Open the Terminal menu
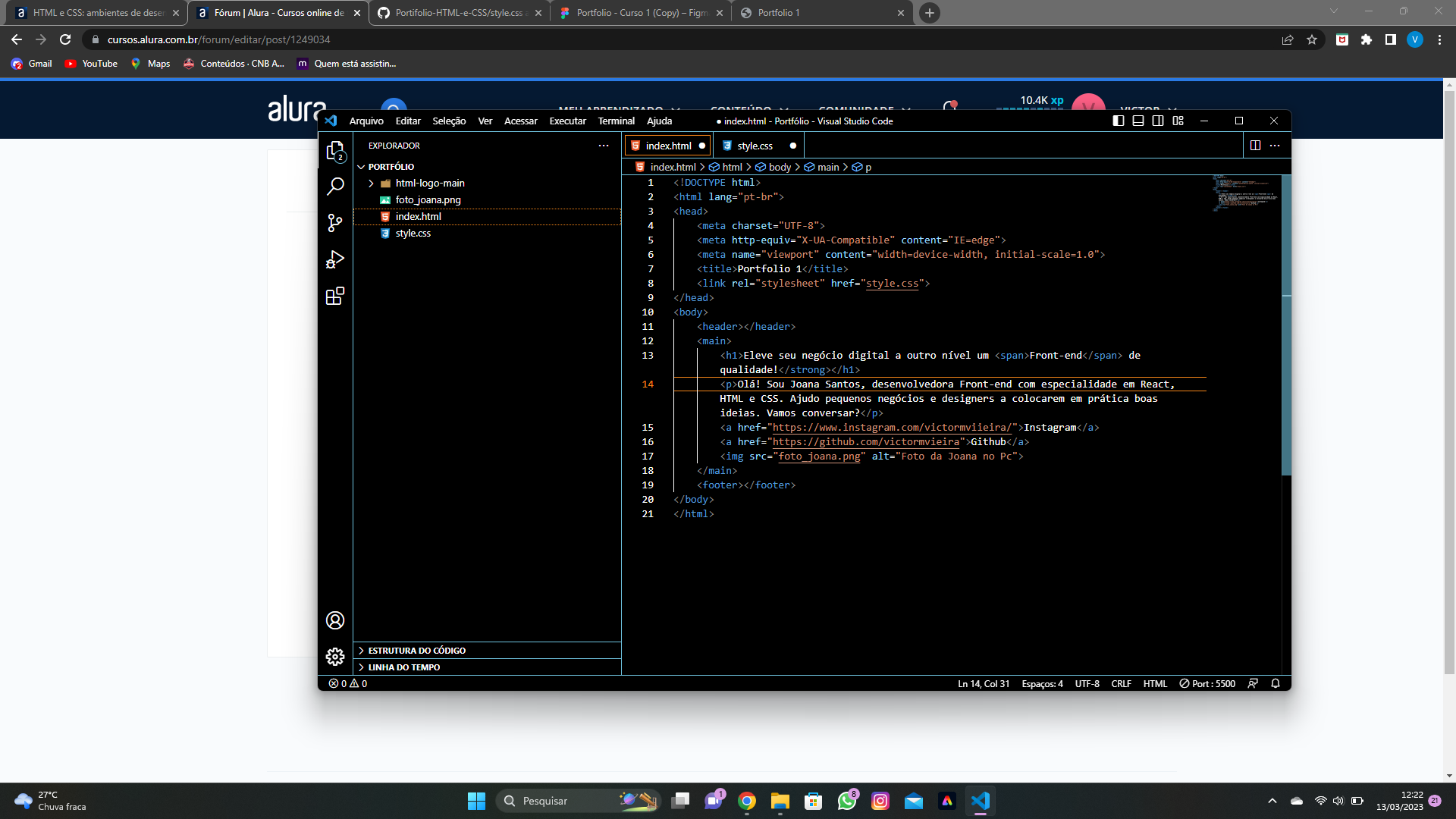The height and width of the screenshot is (819, 1456). (616, 121)
